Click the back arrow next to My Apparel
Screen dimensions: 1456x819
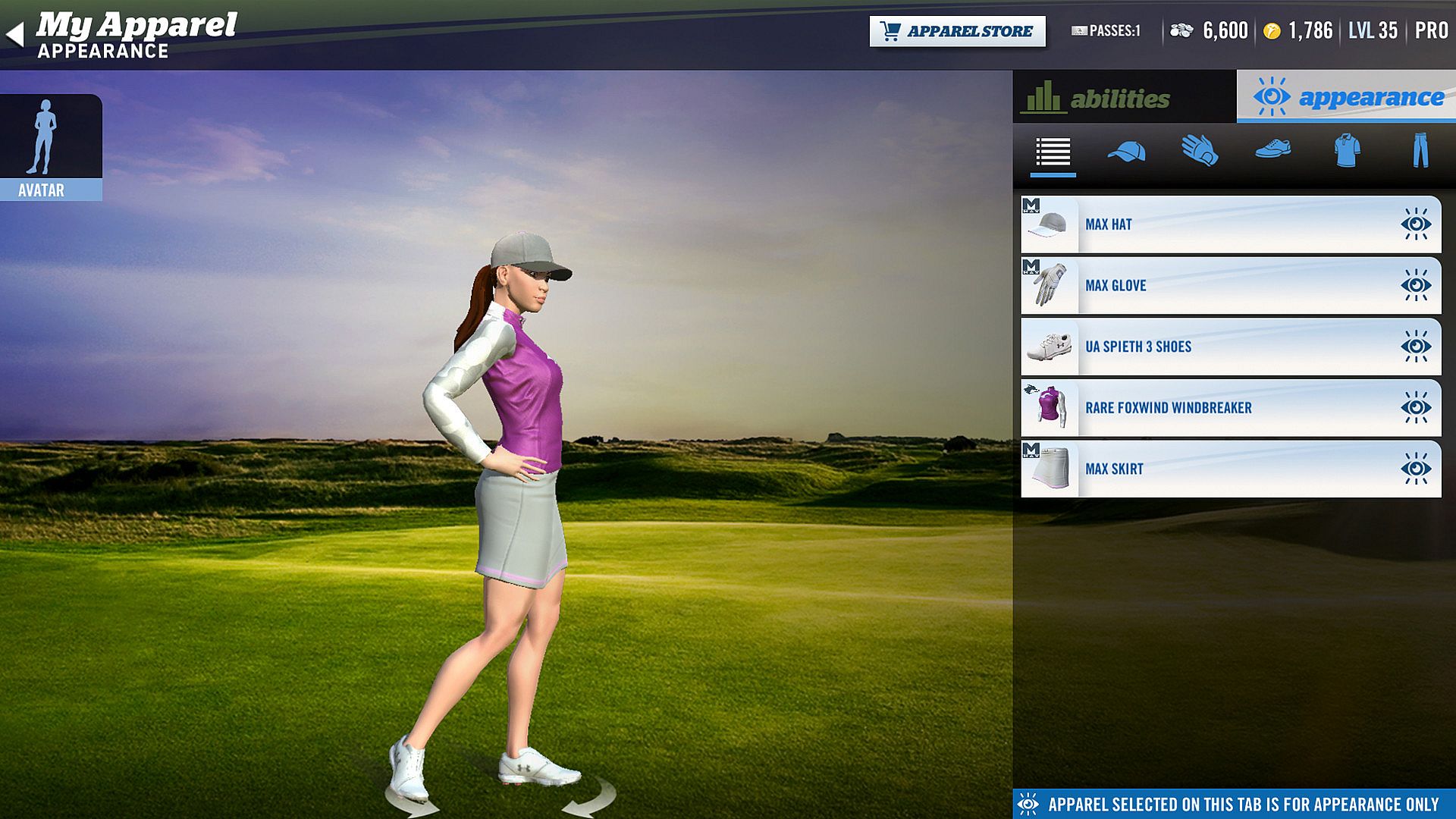(15, 34)
